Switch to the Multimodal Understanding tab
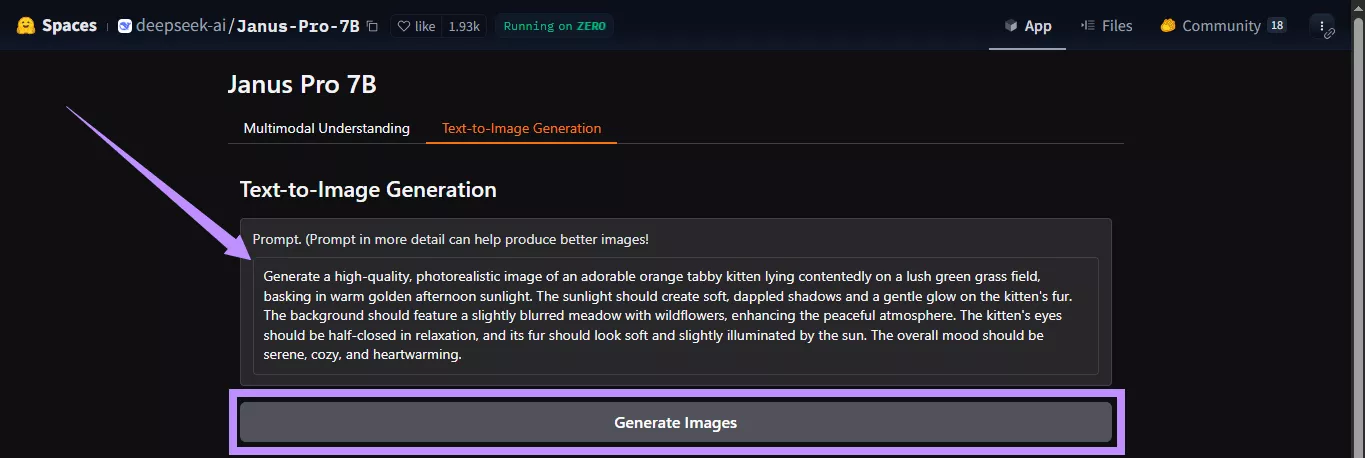1365x458 pixels. pyautogui.click(x=326, y=128)
